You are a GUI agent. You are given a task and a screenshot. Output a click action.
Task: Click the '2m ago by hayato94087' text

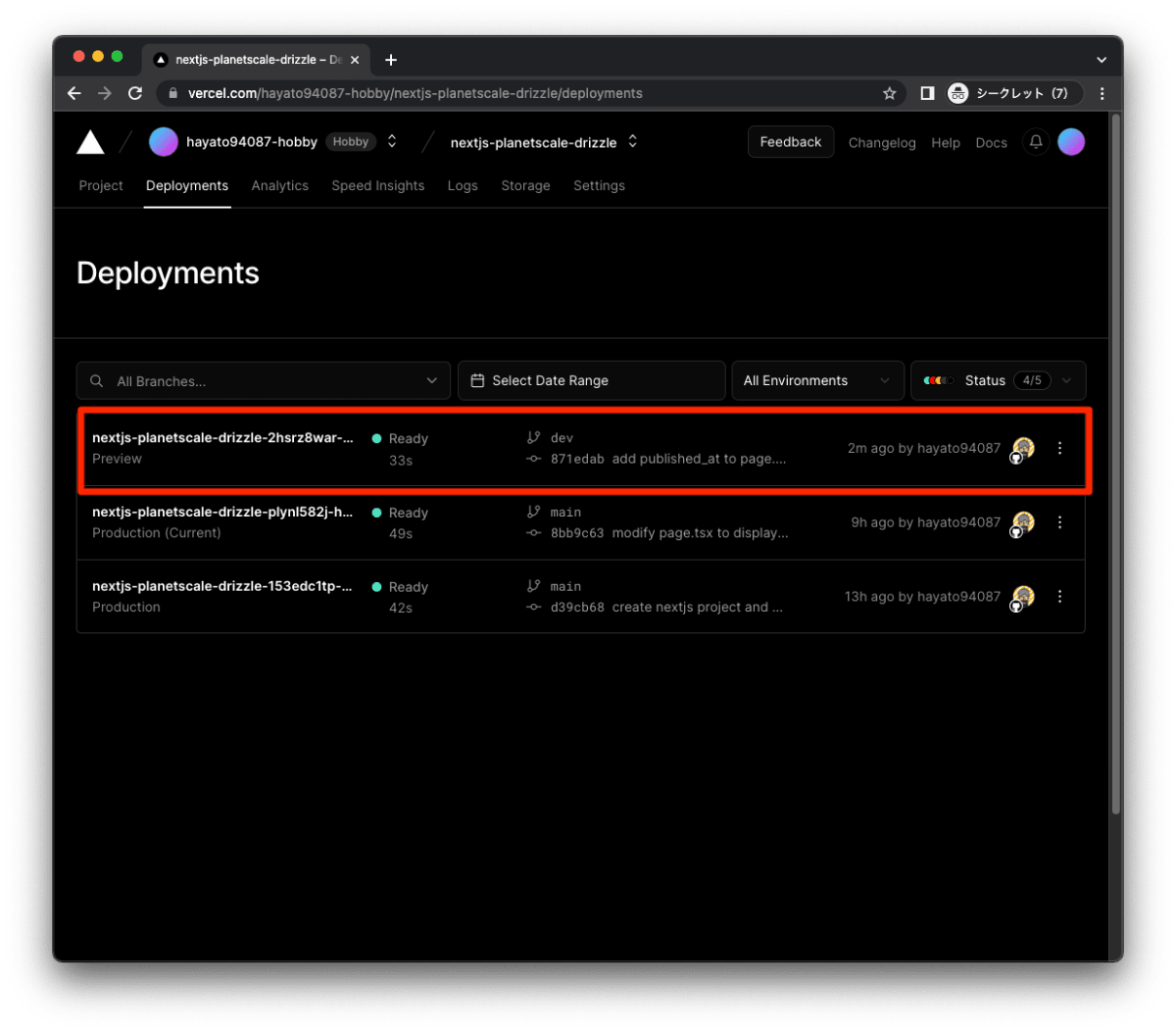[x=924, y=448]
